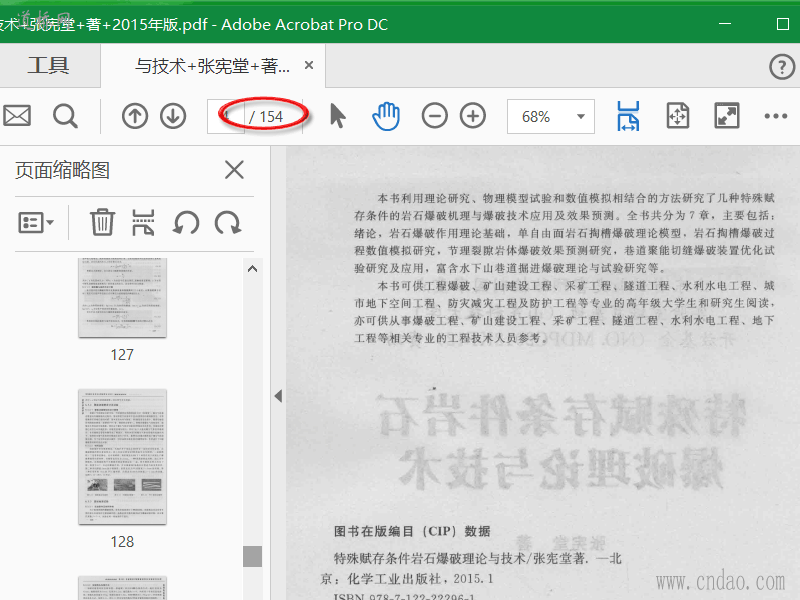Image resolution: width=800 pixels, height=600 pixels.
Task: Open thumbnail panel options menu dropdown
Action: [x=36, y=223]
